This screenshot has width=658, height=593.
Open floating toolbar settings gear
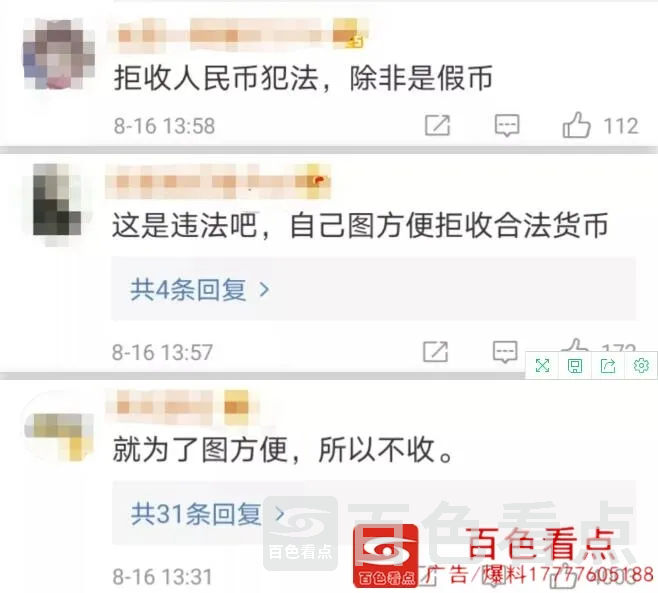pyautogui.click(x=641, y=366)
